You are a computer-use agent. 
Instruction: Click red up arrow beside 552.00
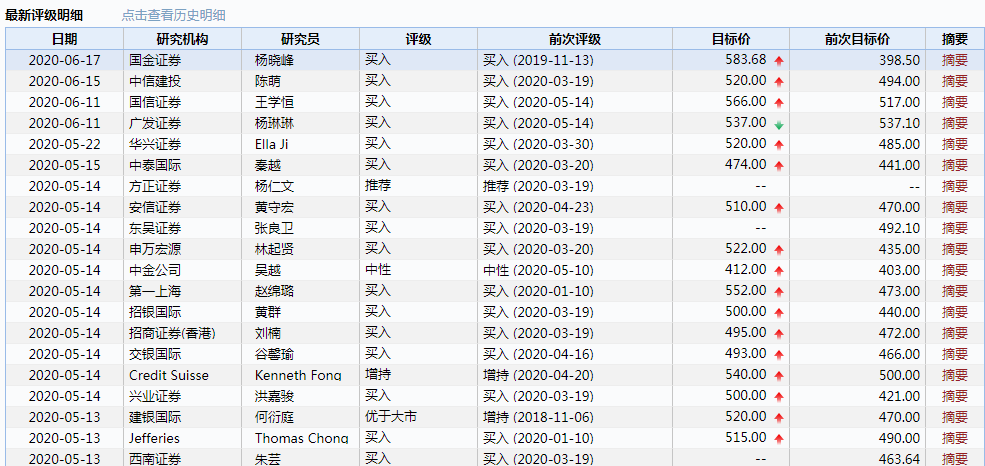(x=779, y=292)
